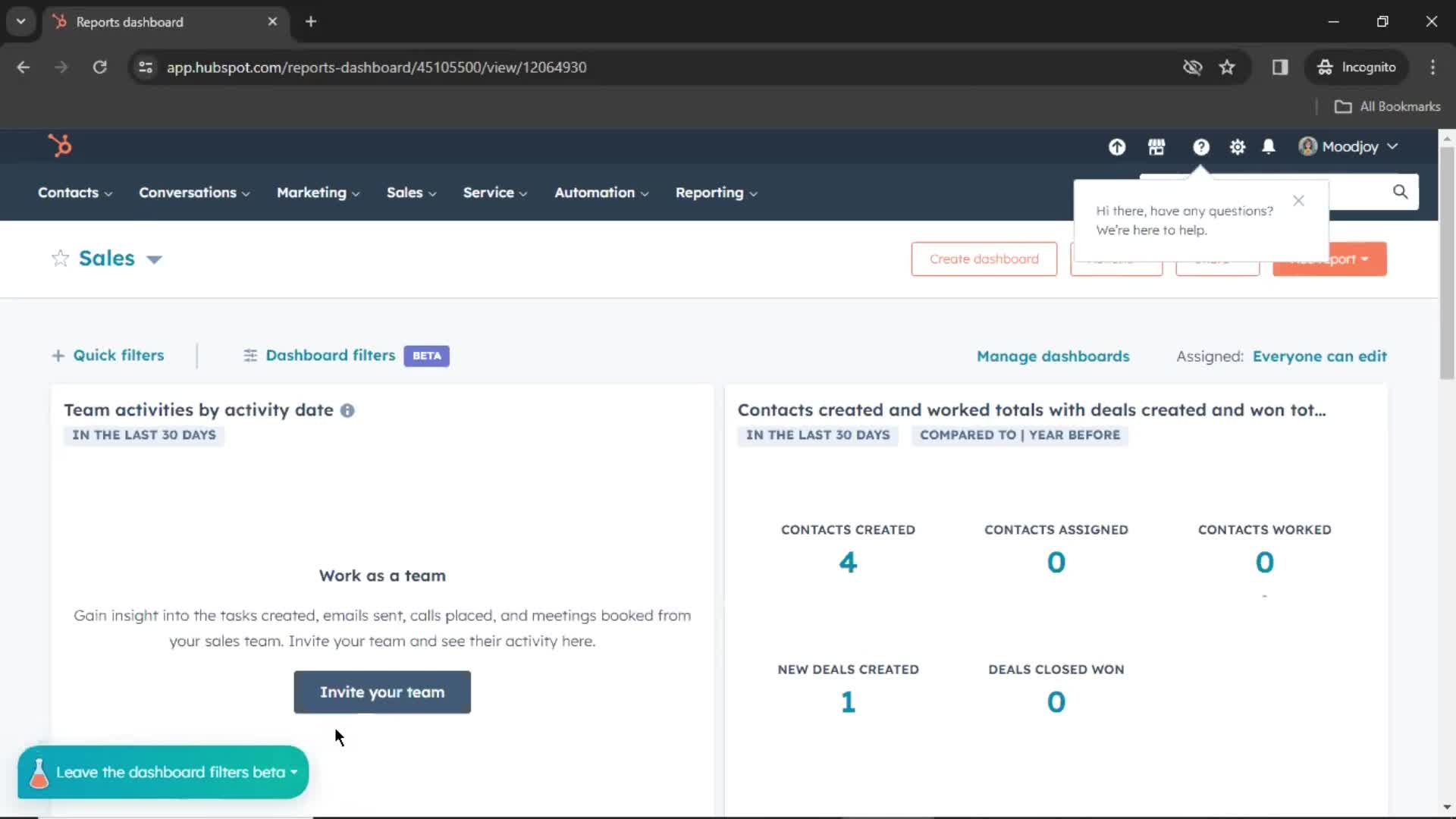Expand the Sales dashboard title dropdown

[153, 258]
